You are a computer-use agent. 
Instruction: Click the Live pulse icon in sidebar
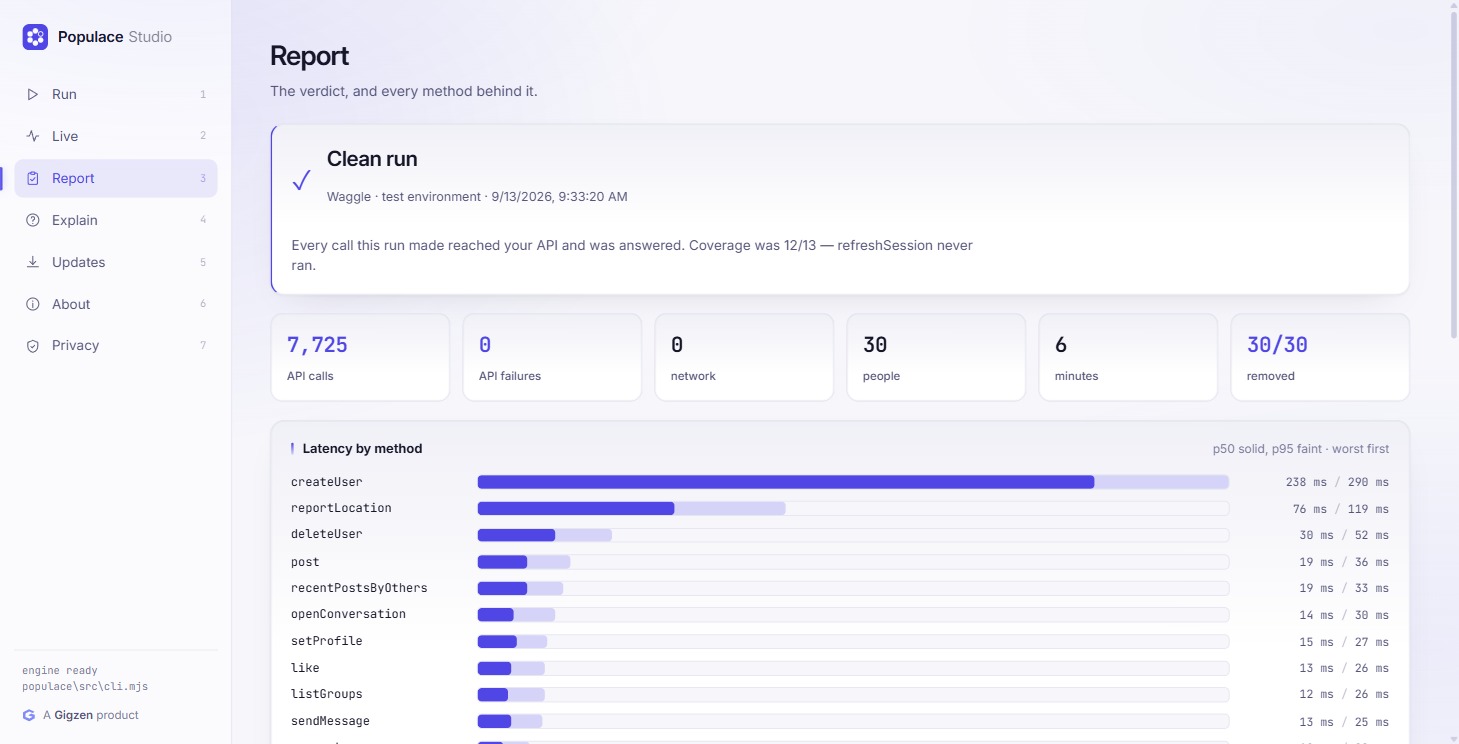(x=33, y=136)
